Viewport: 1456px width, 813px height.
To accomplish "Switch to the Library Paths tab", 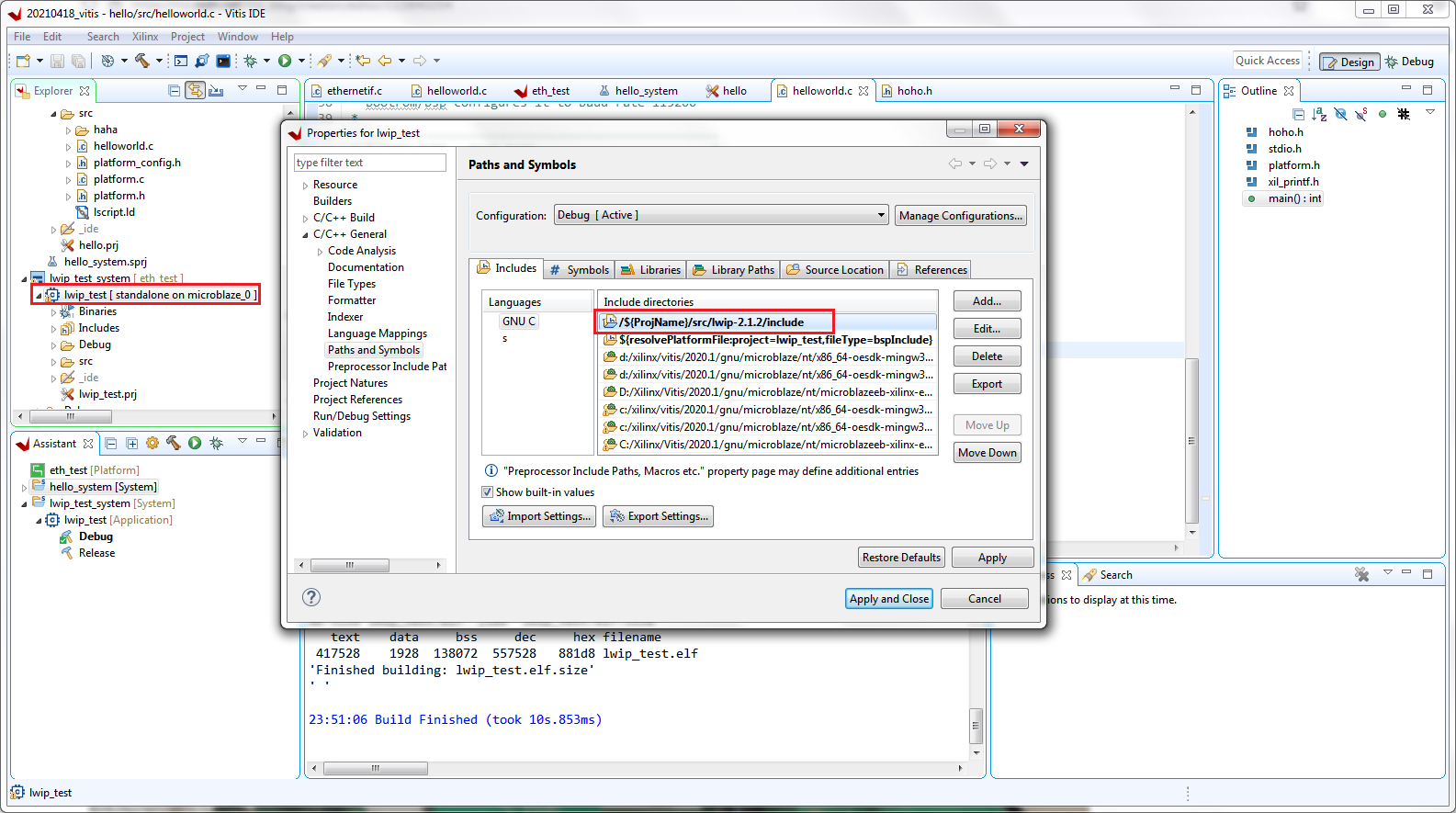I will 733,269.
